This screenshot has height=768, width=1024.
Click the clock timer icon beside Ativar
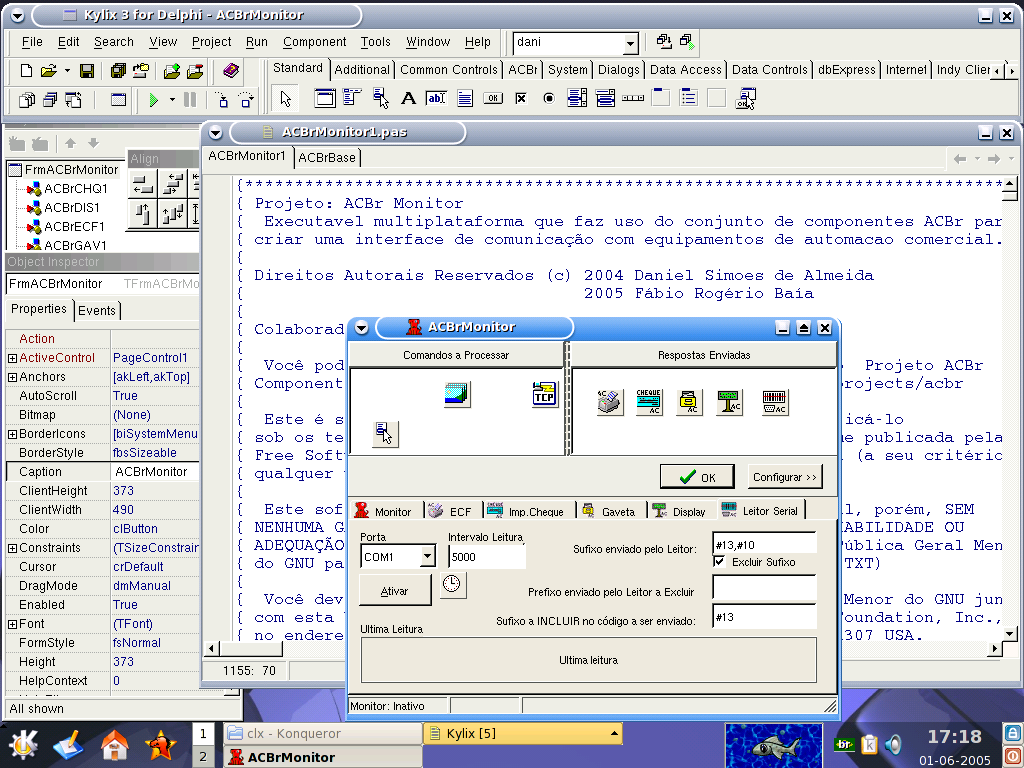(453, 585)
